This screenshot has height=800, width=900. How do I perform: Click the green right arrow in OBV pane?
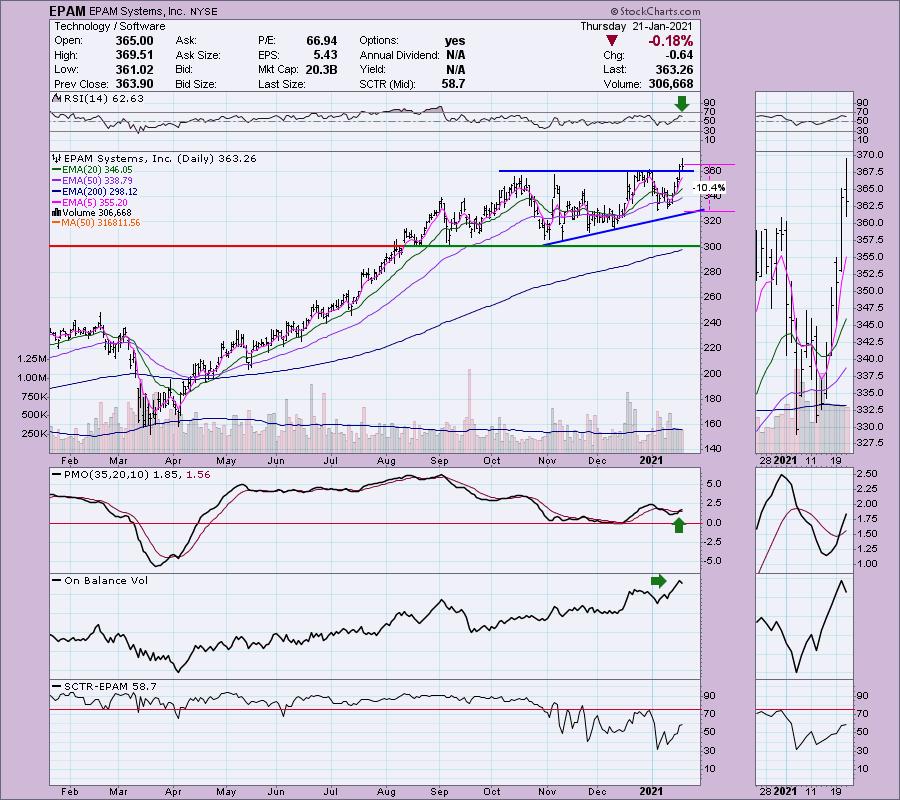click(658, 581)
